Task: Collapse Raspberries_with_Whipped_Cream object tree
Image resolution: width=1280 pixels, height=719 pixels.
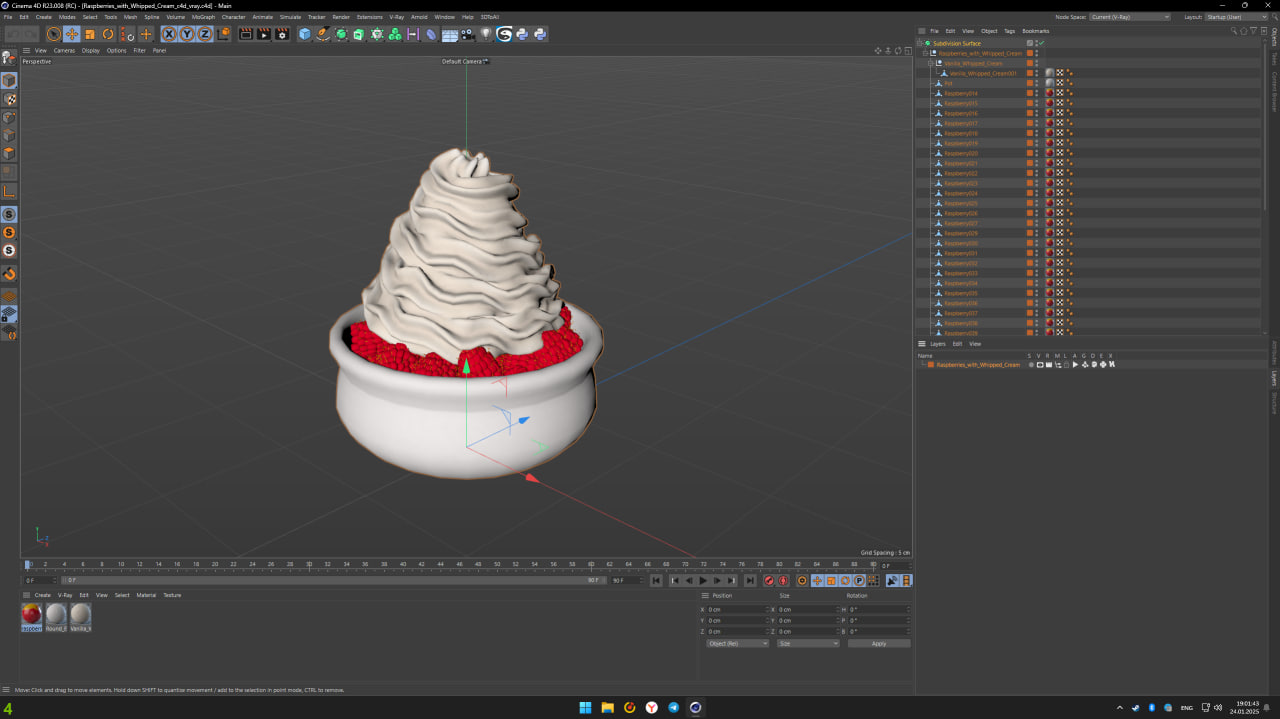Action: (x=925, y=53)
